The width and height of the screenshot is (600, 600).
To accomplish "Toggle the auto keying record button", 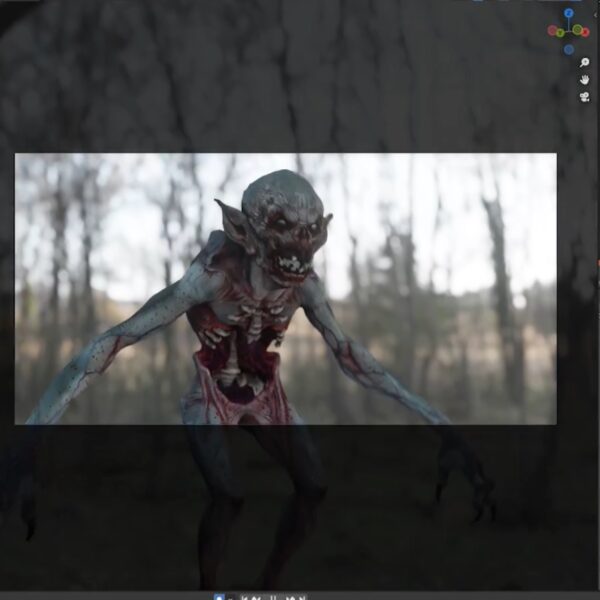I will [219, 597].
